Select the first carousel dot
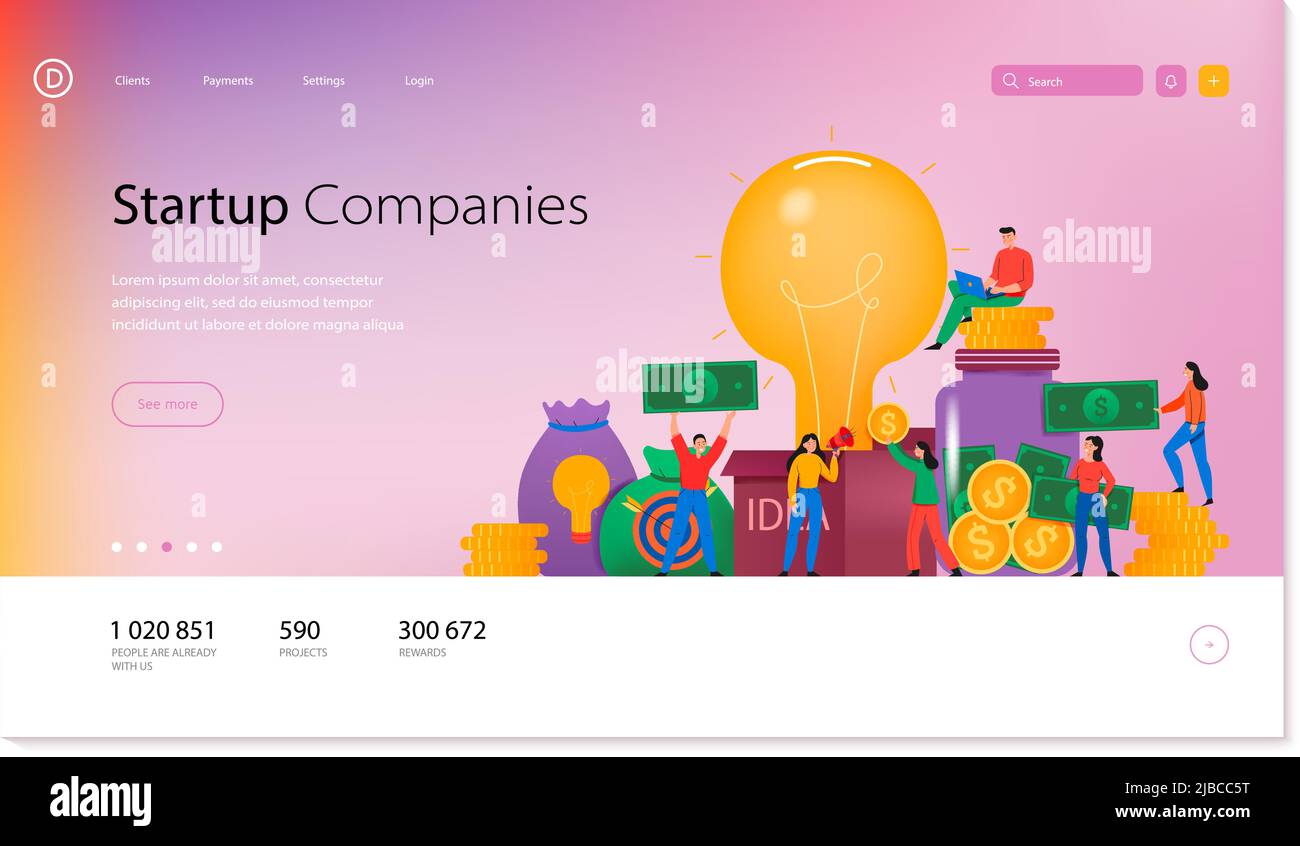Screen dimensions: 1300x846 (116, 547)
